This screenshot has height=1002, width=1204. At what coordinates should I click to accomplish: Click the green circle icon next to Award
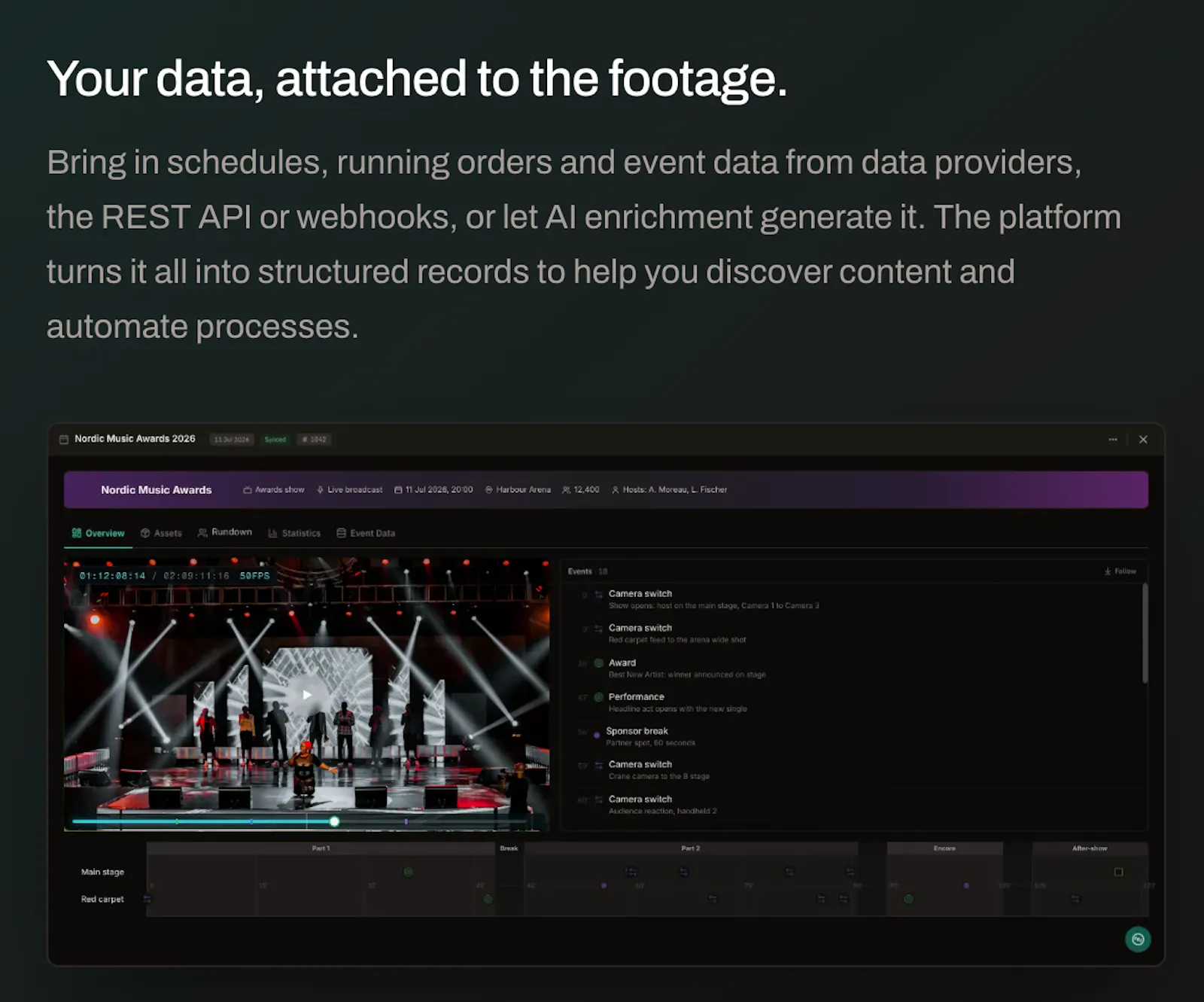pyautogui.click(x=599, y=663)
